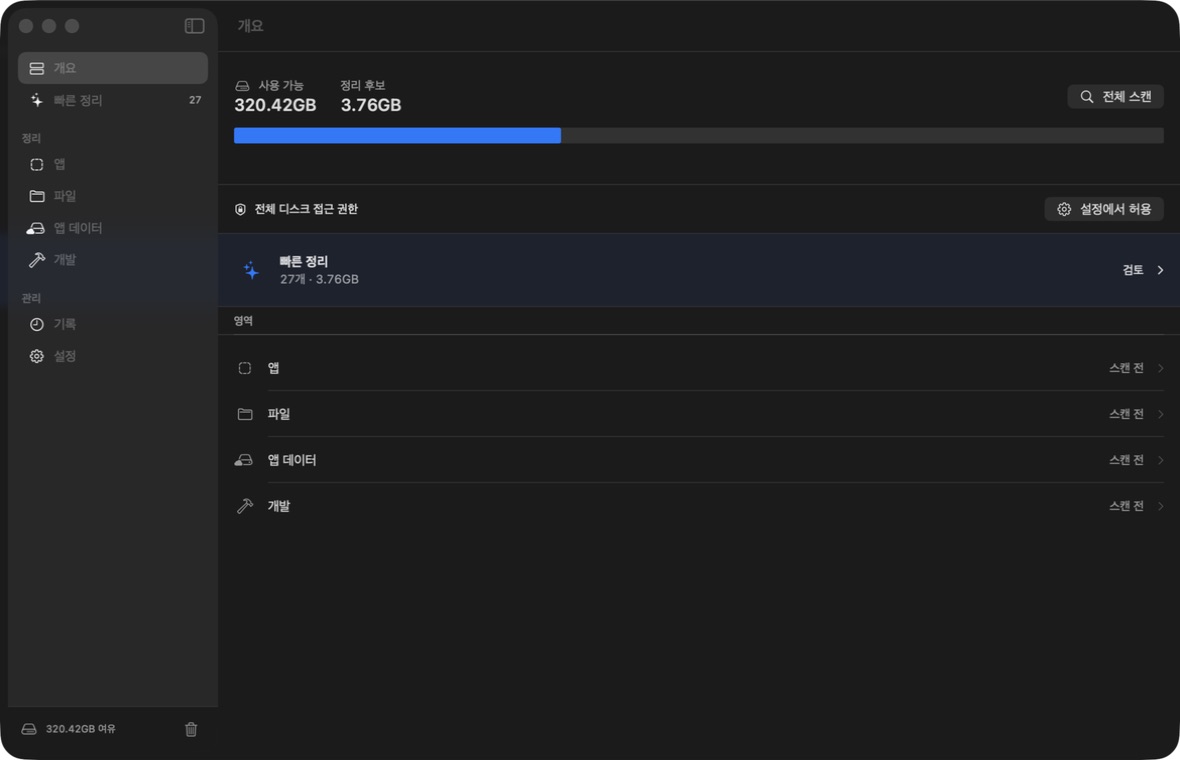Screen dimensions: 1180x760
Task: Expand the 앱 데이터 row chevron
Action: pos(1160,460)
